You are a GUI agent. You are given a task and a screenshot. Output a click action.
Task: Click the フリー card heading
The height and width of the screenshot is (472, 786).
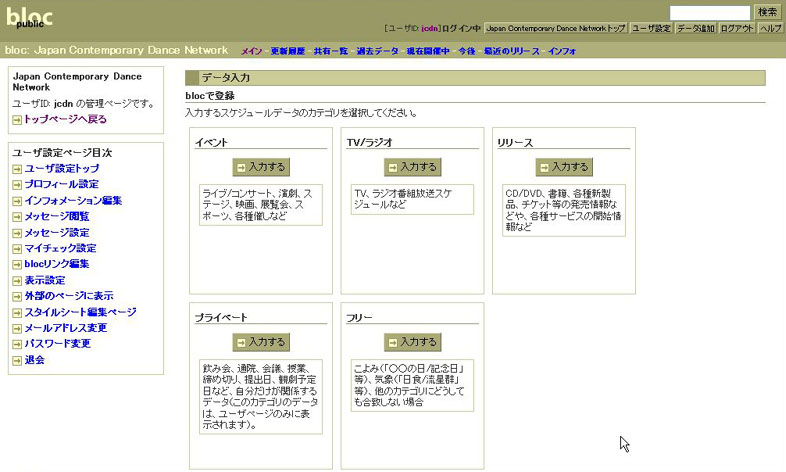(x=359, y=318)
